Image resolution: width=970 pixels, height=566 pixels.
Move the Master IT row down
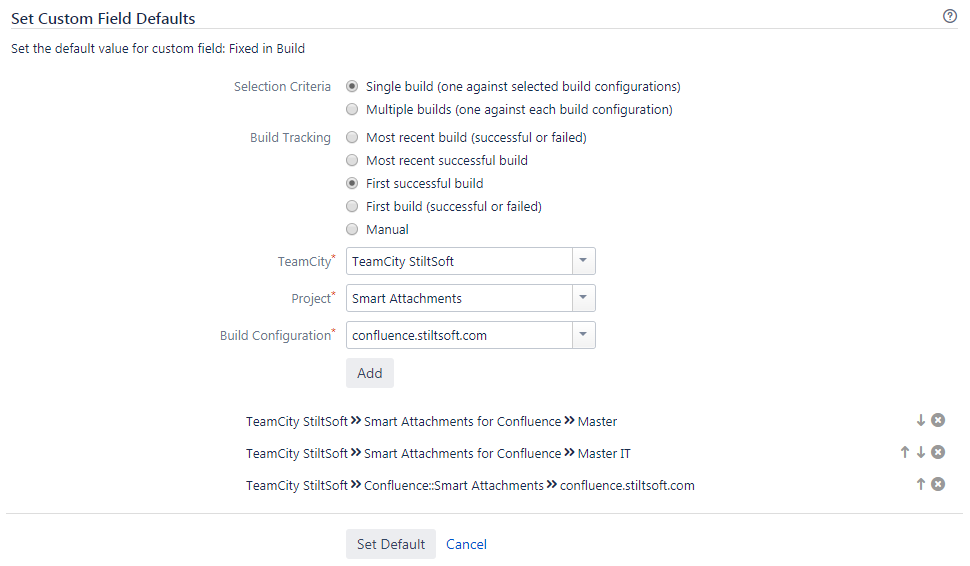(x=921, y=453)
